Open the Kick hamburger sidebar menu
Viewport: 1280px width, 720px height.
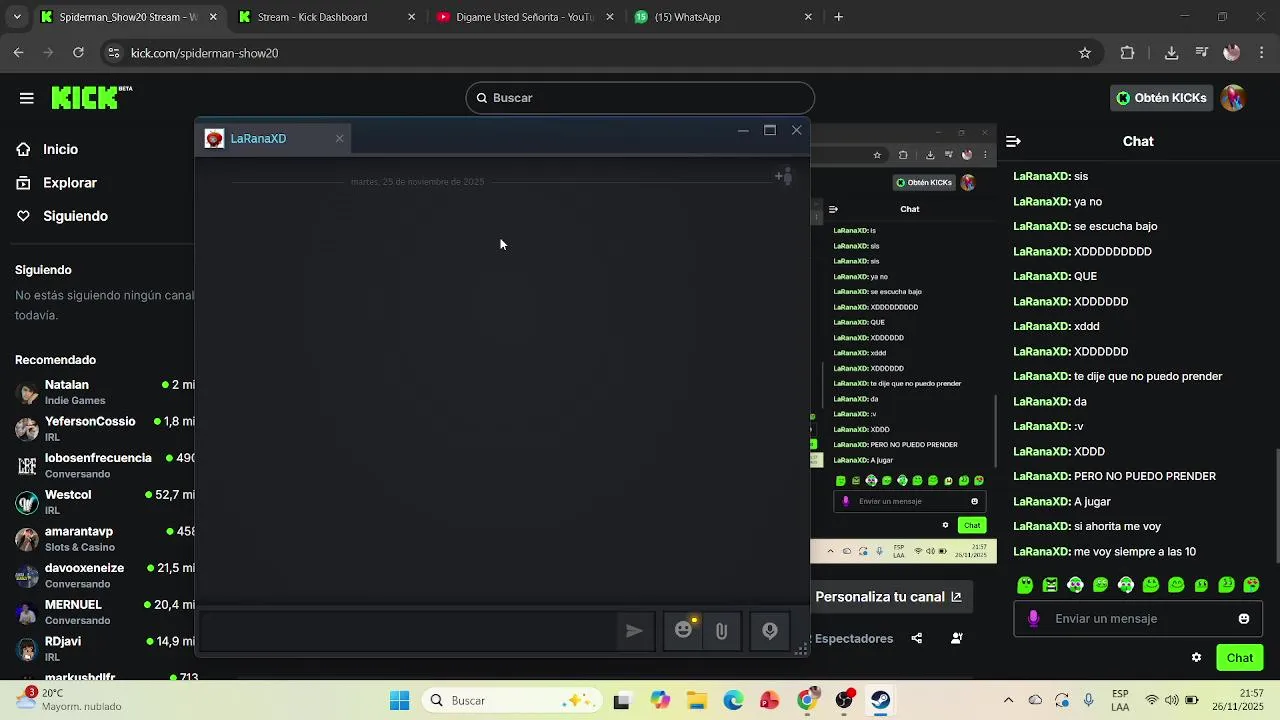(27, 98)
